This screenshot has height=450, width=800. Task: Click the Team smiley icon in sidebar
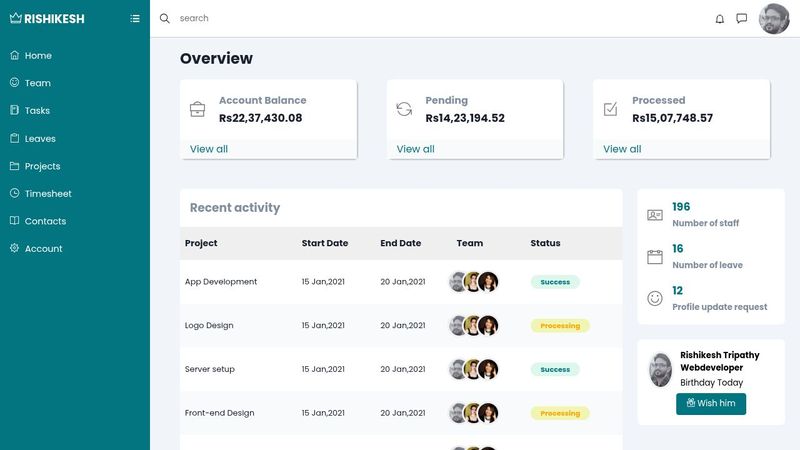[x=14, y=82]
